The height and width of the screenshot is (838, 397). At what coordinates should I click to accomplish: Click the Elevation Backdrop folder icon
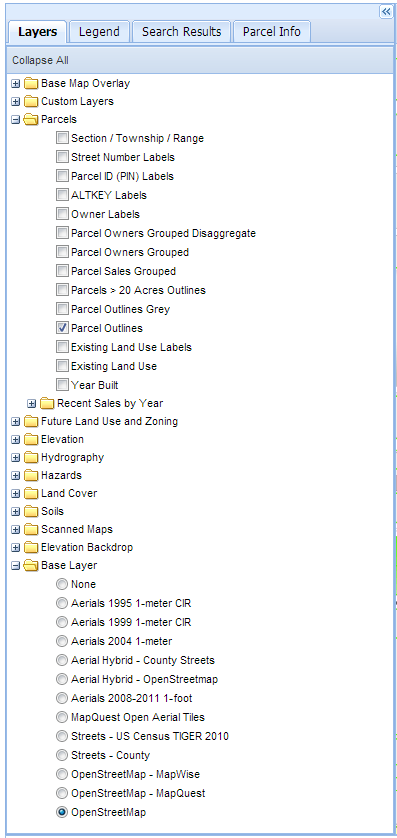32,548
